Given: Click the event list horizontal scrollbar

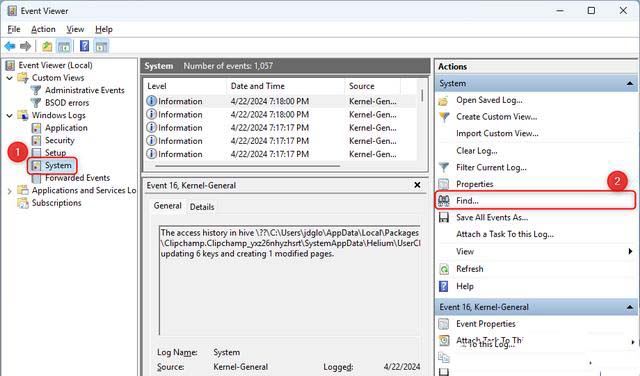Looking at the screenshot, I should (x=247, y=166).
